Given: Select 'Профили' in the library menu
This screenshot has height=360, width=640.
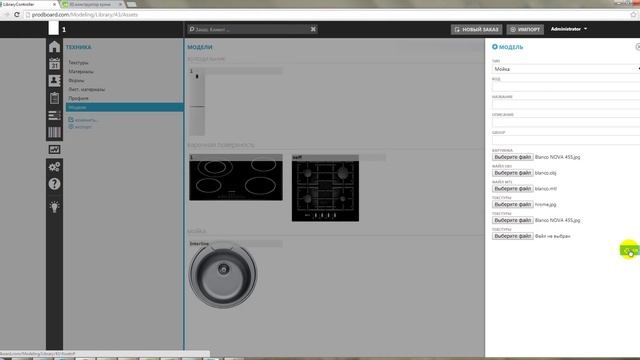Looking at the screenshot, I should 78,98.
